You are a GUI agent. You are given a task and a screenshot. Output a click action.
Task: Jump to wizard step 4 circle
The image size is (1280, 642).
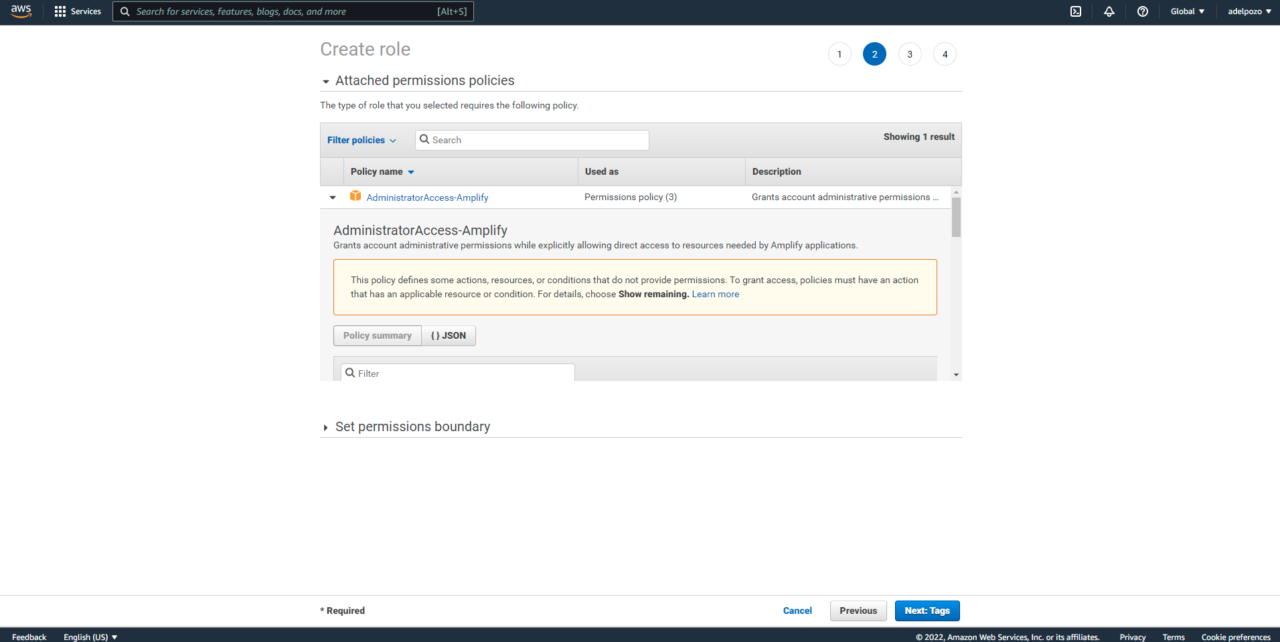[x=944, y=54]
